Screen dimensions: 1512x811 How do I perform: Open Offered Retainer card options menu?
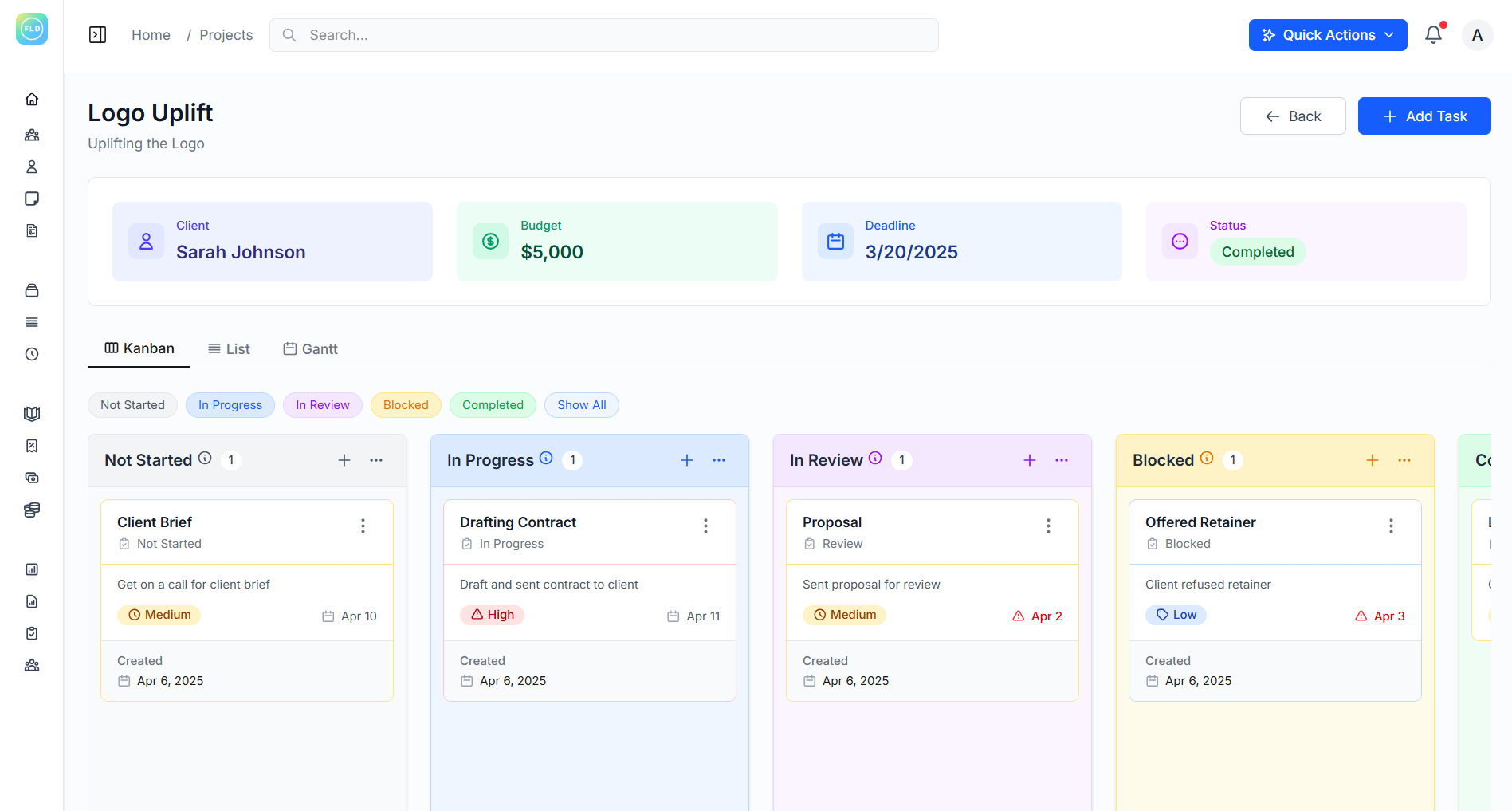(x=1391, y=526)
